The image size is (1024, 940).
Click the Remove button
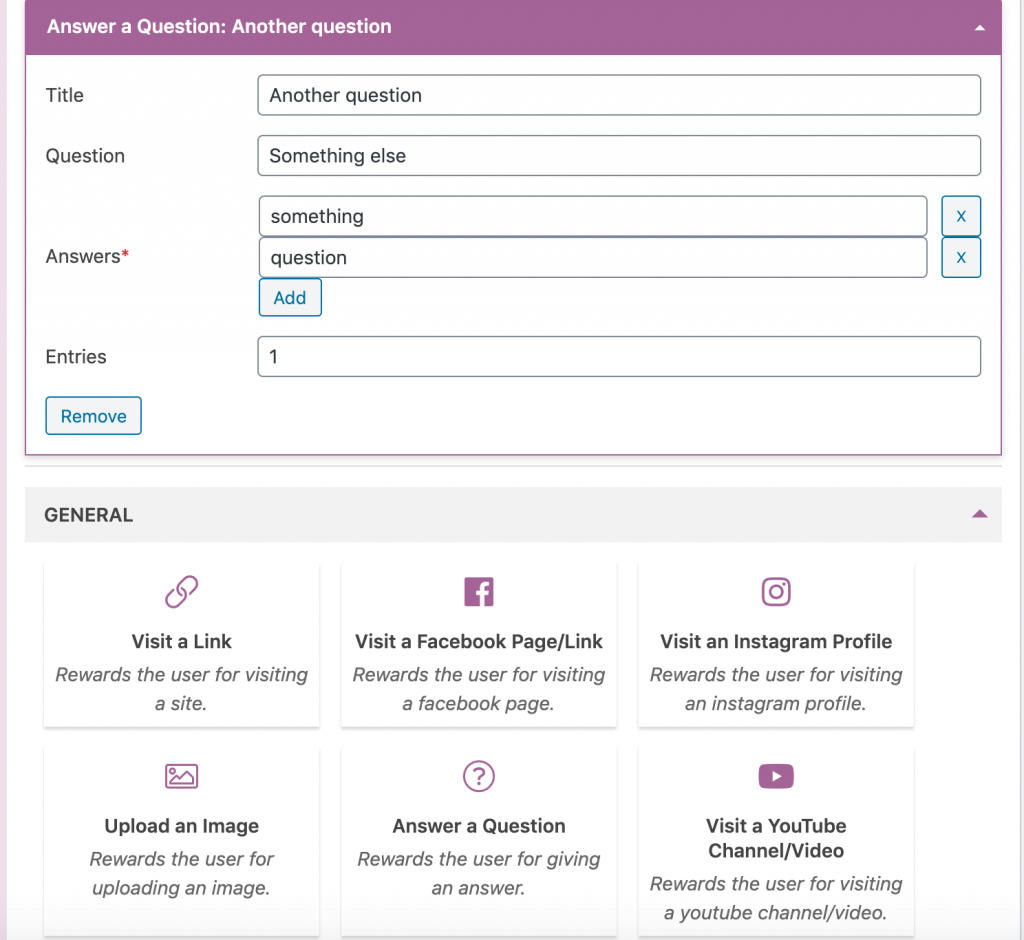click(x=93, y=415)
